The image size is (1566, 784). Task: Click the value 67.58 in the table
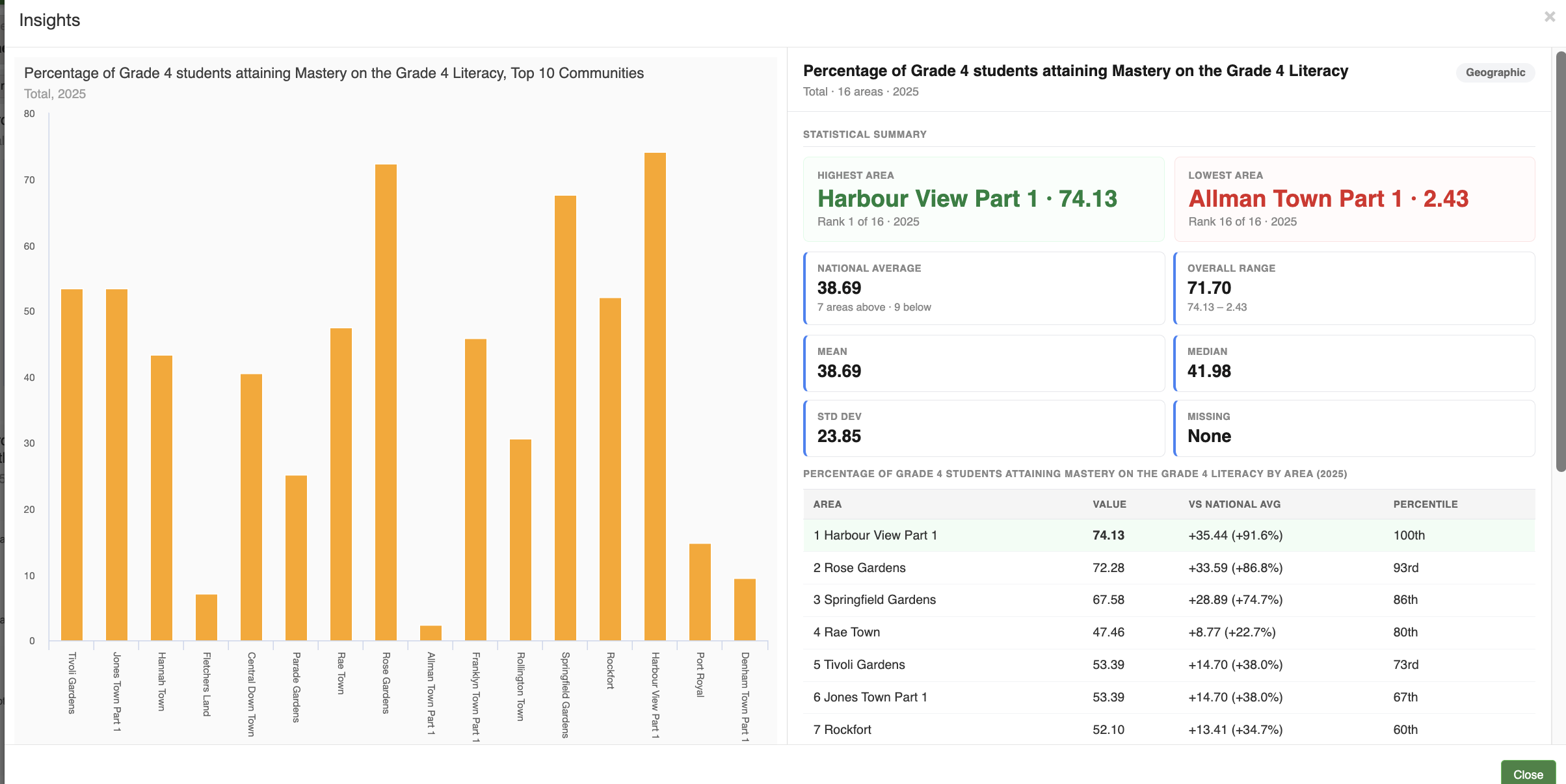pyautogui.click(x=1108, y=600)
